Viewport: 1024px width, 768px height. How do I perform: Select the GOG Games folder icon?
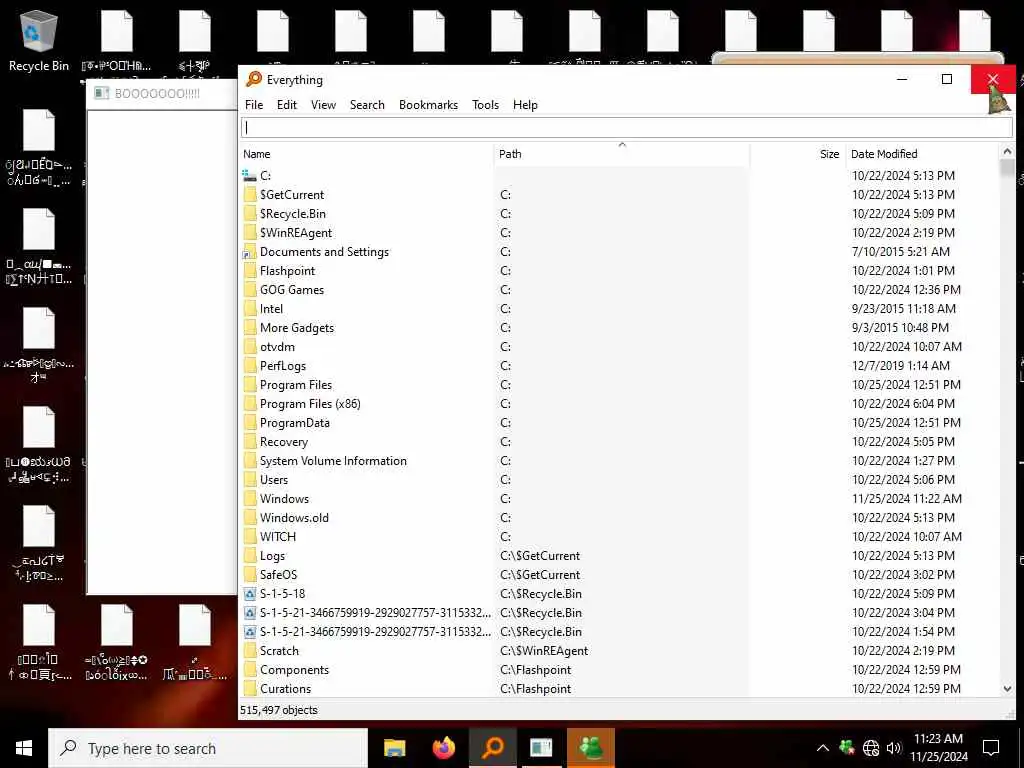[249, 289]
